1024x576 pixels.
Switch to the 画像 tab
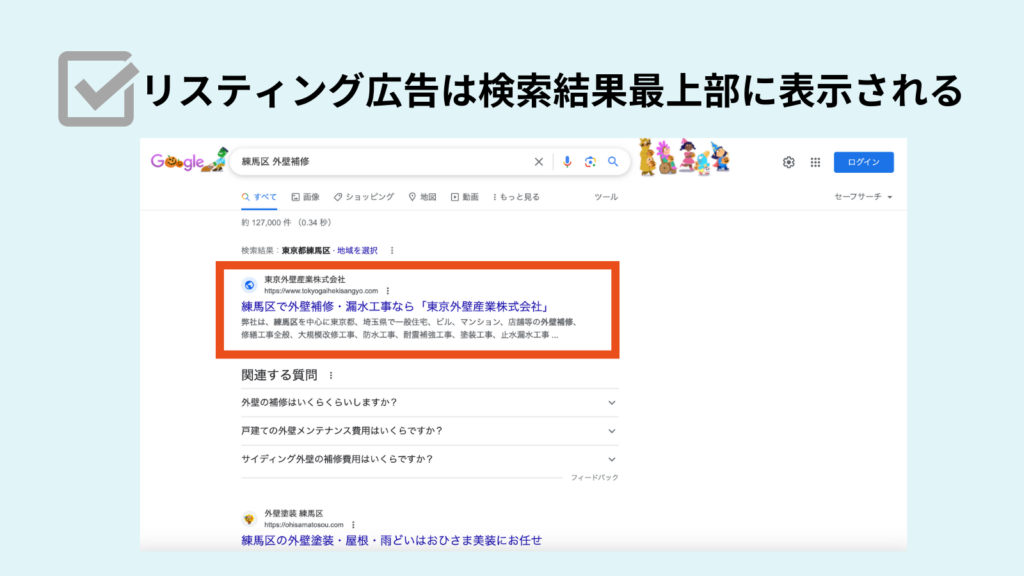click(x=306, y=197)
